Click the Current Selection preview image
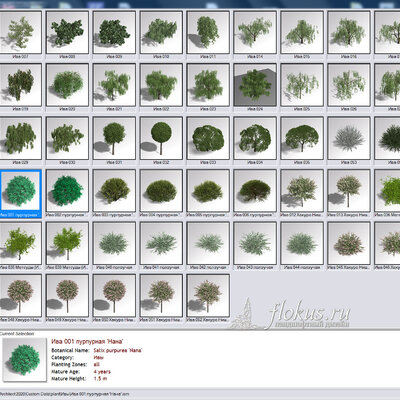 (x=24, y=360)
